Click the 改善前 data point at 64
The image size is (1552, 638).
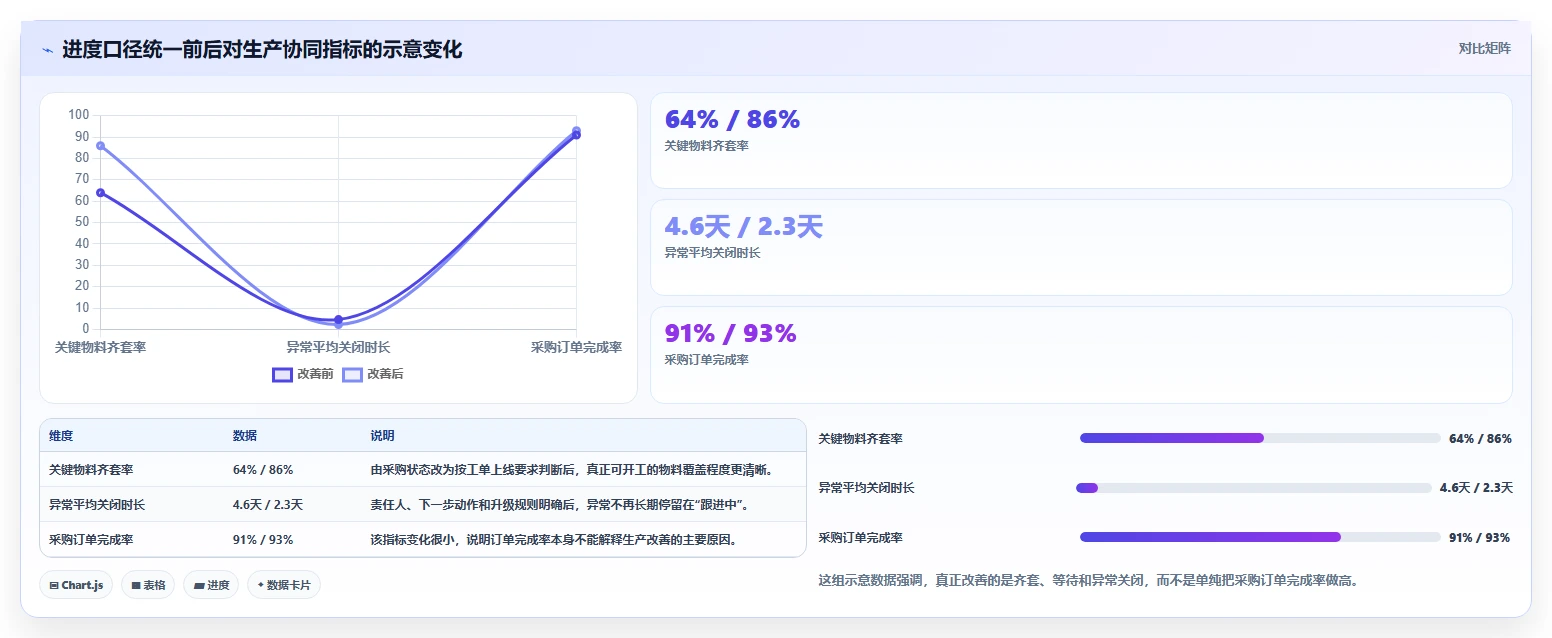(100, 192)
